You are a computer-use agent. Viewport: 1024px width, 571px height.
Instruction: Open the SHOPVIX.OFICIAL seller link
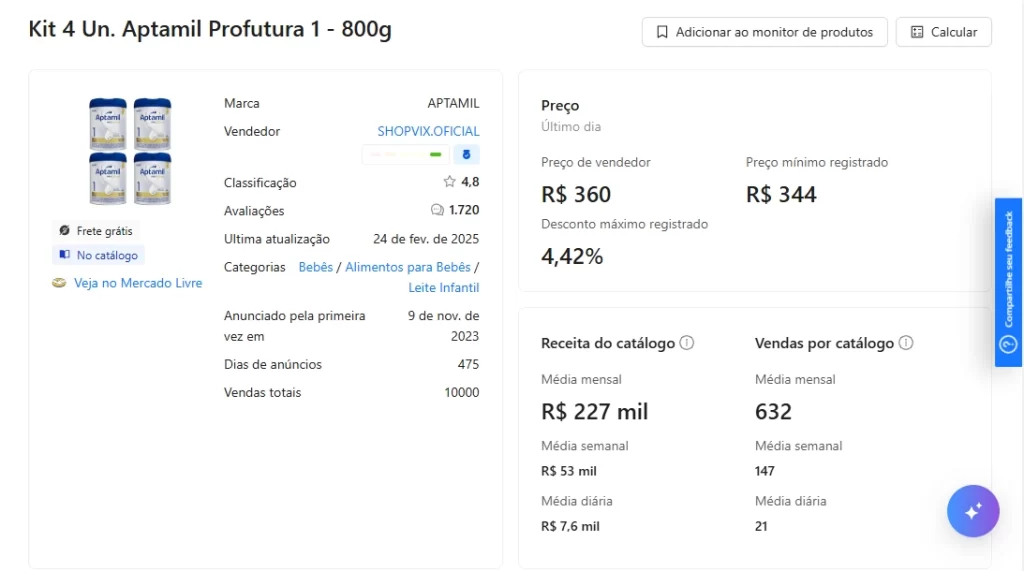[428, 131]
